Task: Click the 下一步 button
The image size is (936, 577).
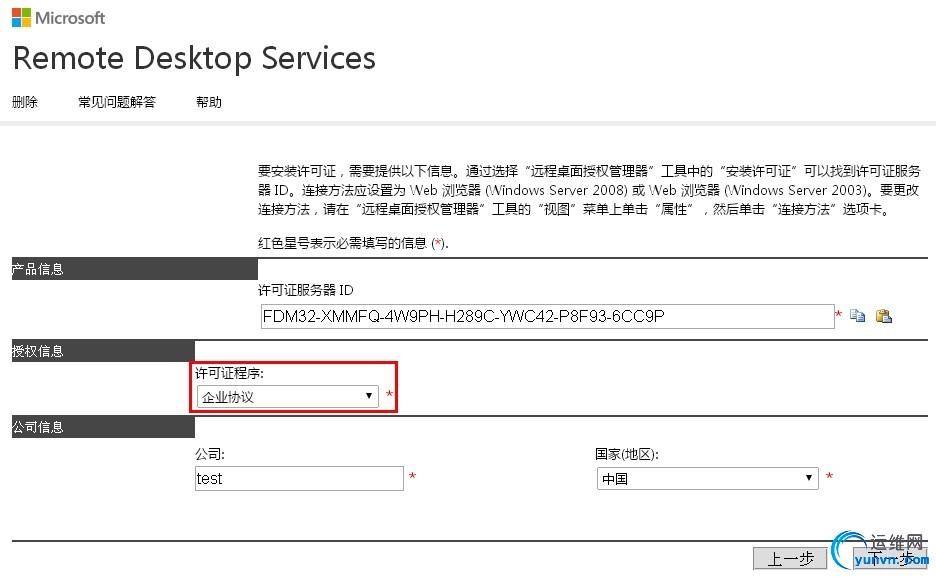Action: click(x=890, y=559)
